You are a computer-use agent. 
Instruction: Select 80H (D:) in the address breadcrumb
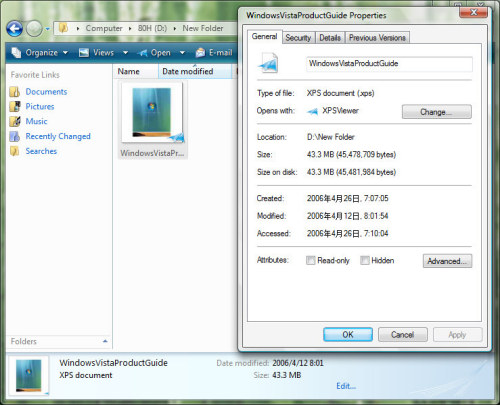(152, 28)
